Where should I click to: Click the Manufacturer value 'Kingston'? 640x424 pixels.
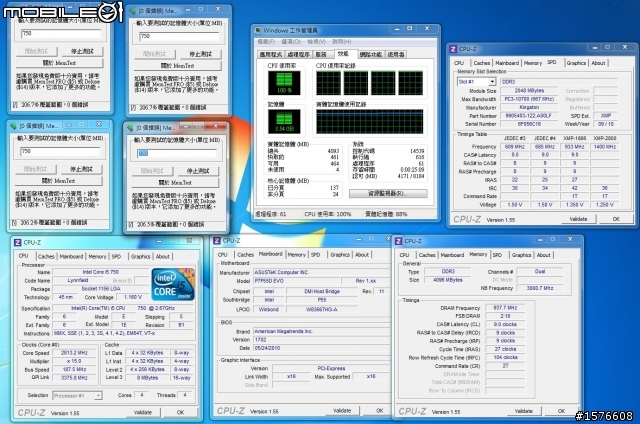pos(529,107)
